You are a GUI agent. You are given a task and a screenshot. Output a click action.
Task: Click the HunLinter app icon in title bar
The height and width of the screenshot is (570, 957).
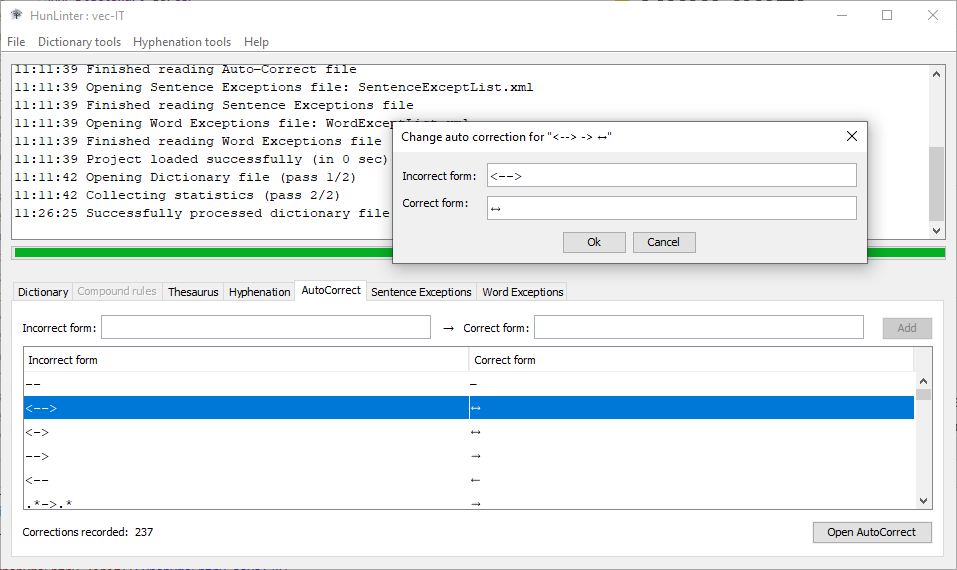pyautogui.click(x=16, y=15)
